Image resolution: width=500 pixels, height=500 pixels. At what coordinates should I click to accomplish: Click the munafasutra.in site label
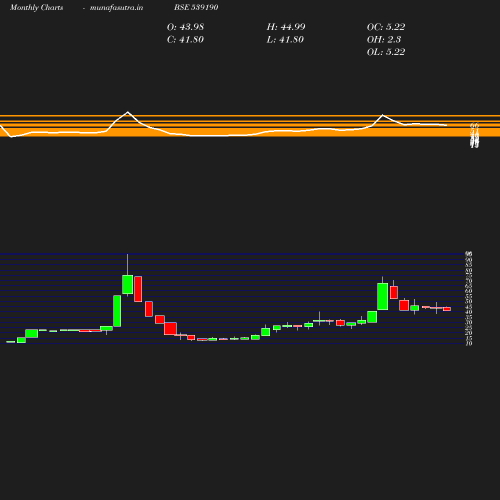[x=116, y=8]
